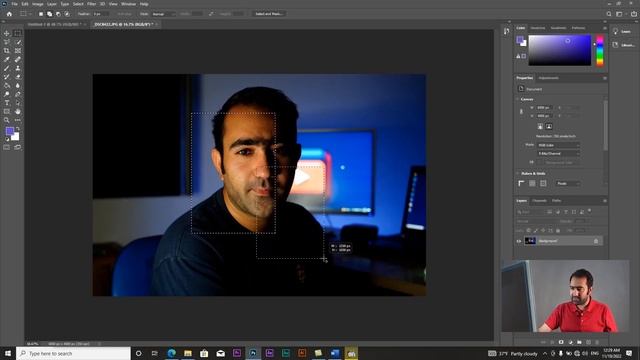This screenshot has width=640, height=360.
Task: Open the Window menu
Action: tap(128, 4)
